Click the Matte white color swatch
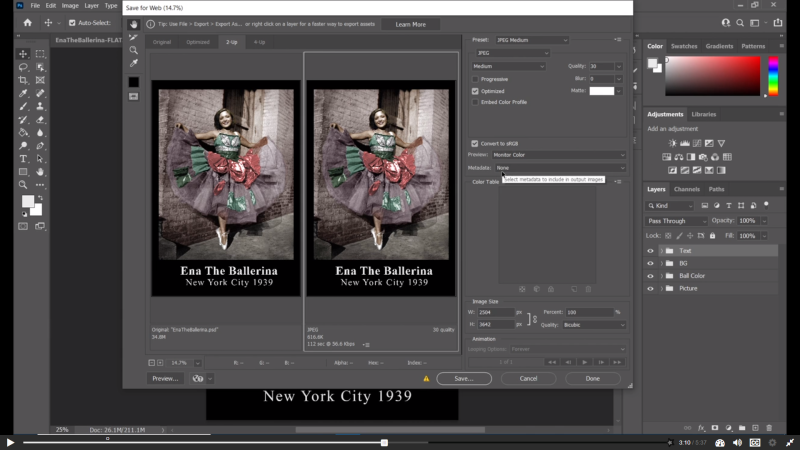This screenshot has height=450, width=800. tap(602, 91)
